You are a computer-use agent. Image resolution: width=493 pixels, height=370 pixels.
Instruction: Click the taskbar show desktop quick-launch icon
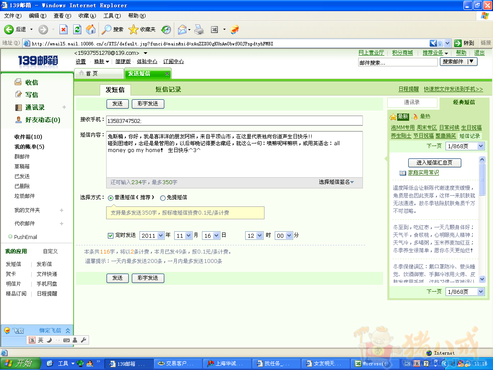coord(50,364)
